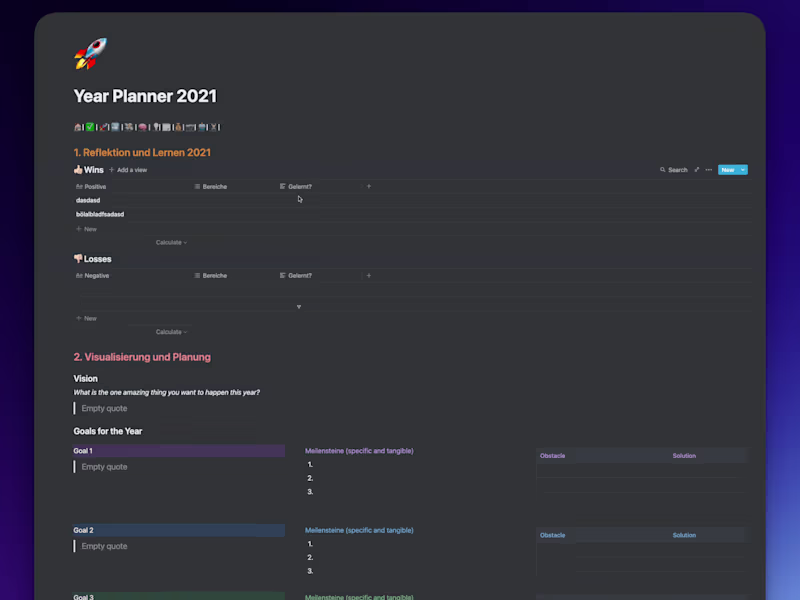Click Add a view beside Wins
The image size is (800, 600).
click(x=128, y=170)
